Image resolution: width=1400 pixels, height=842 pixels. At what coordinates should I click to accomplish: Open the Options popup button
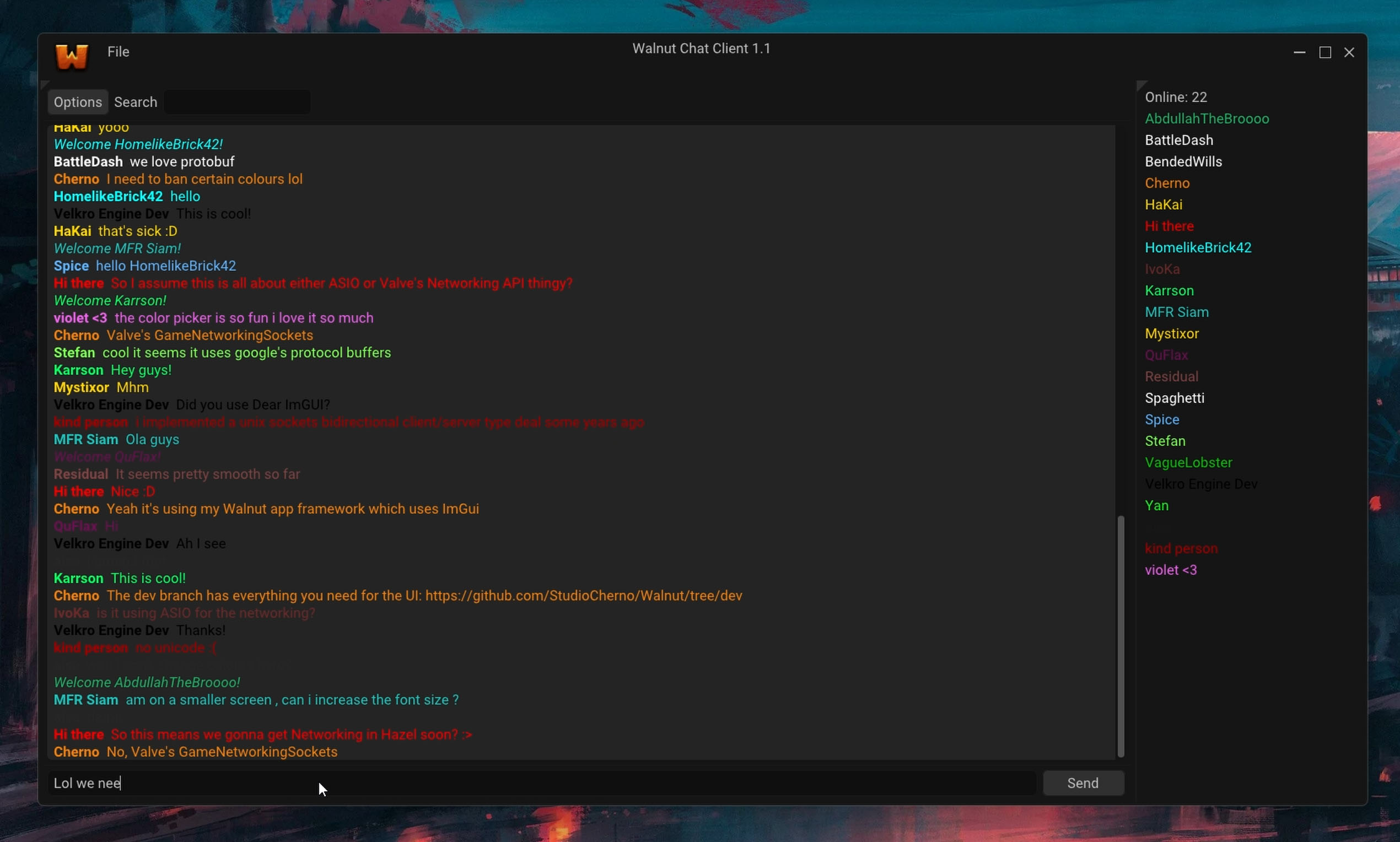coord(78,102)
